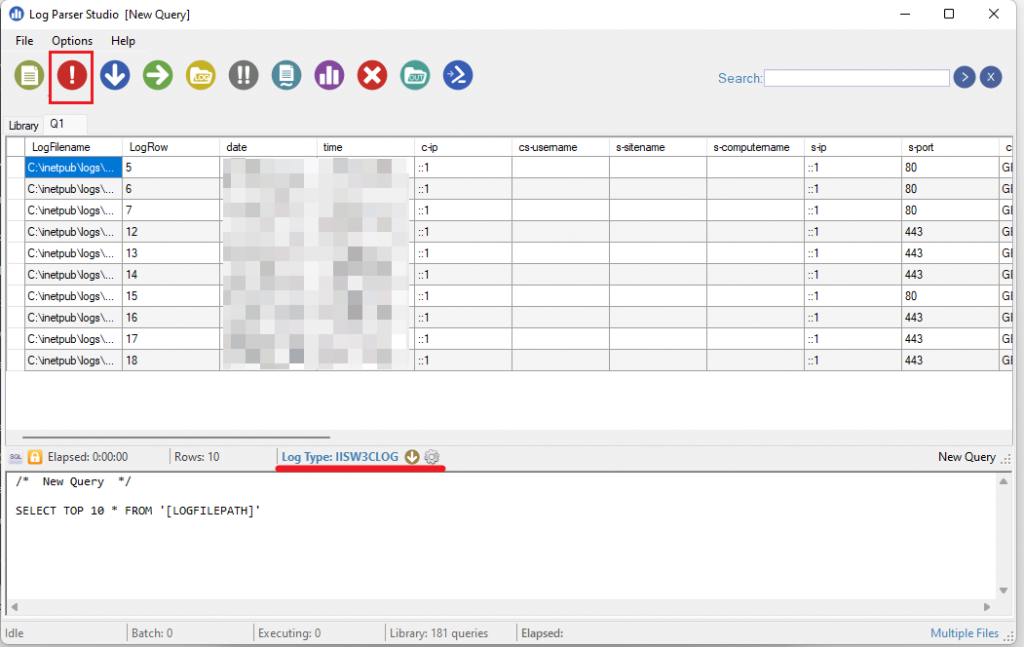The height and width of the screenshot is (647, 1024).
Task: Click the Library: 181 queries status text
Action: click(x=439, y=633)
